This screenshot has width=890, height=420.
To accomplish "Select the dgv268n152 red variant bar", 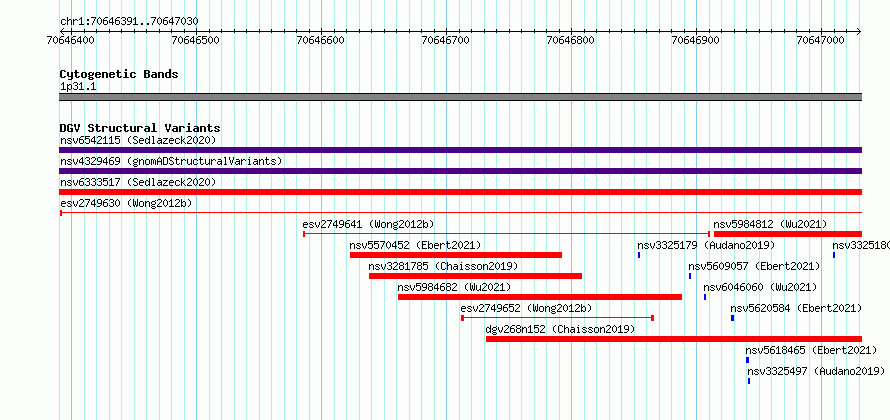I will 674,339.
